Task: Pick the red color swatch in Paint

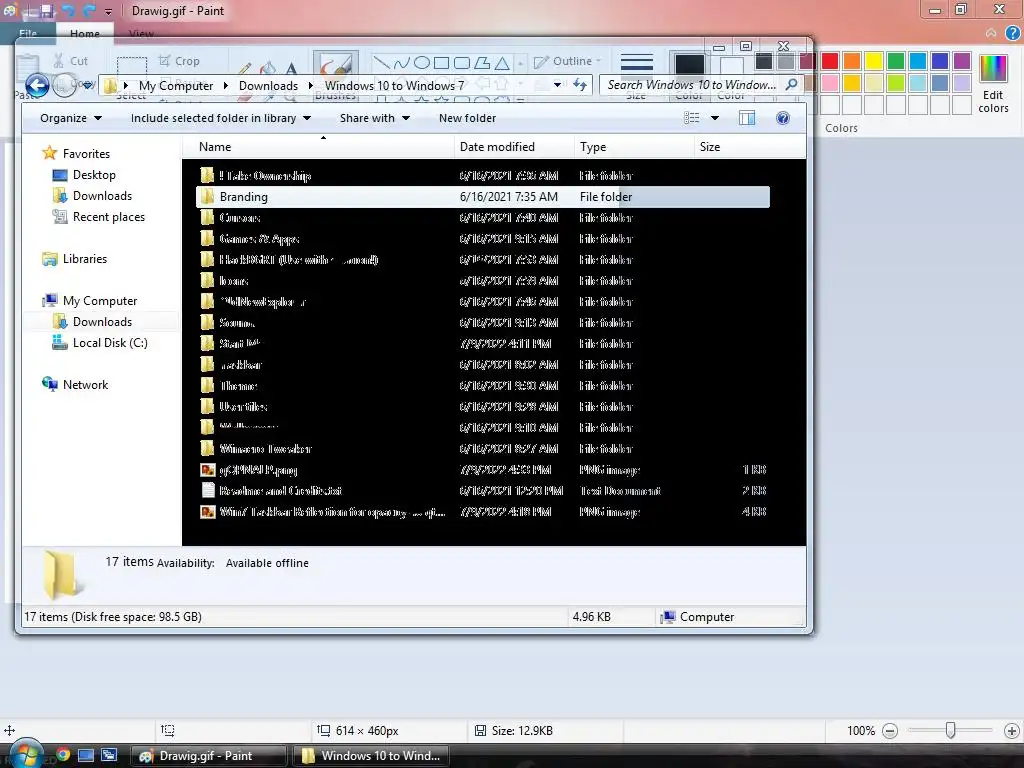Action: 830,61
